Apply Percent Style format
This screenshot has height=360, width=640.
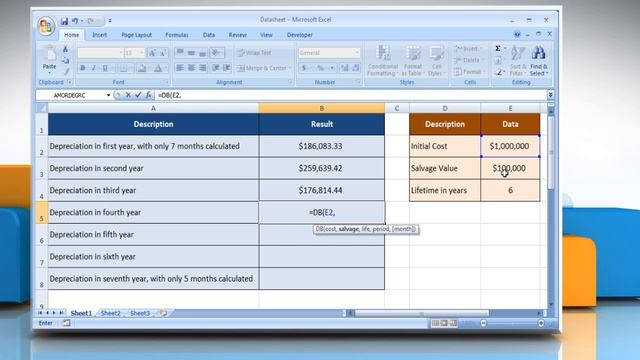tap(320, 68)
